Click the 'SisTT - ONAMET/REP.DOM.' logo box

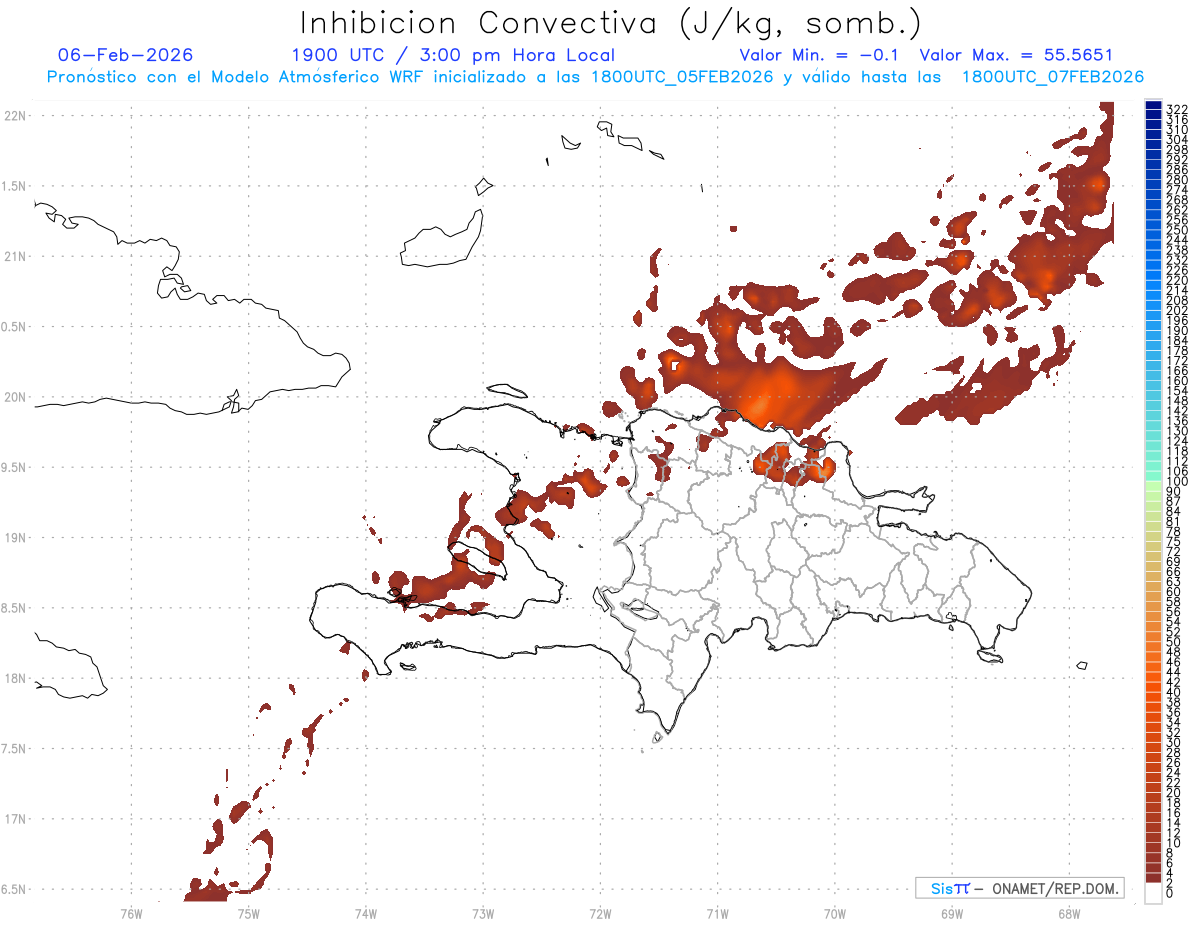1019,888
